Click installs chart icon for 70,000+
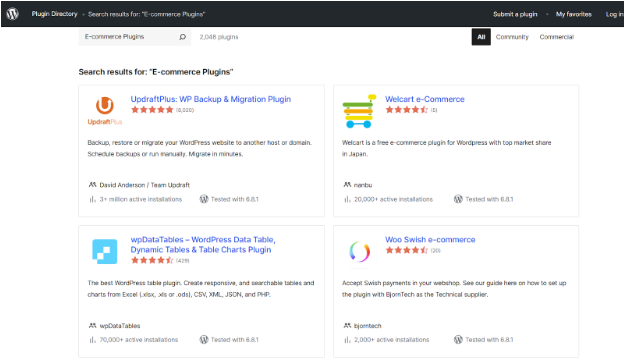 [92, 340]
